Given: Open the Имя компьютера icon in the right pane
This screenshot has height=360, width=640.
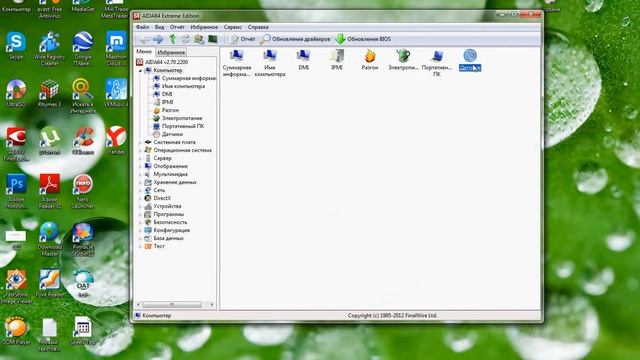Looking at the screenshot, I should 270,63.
